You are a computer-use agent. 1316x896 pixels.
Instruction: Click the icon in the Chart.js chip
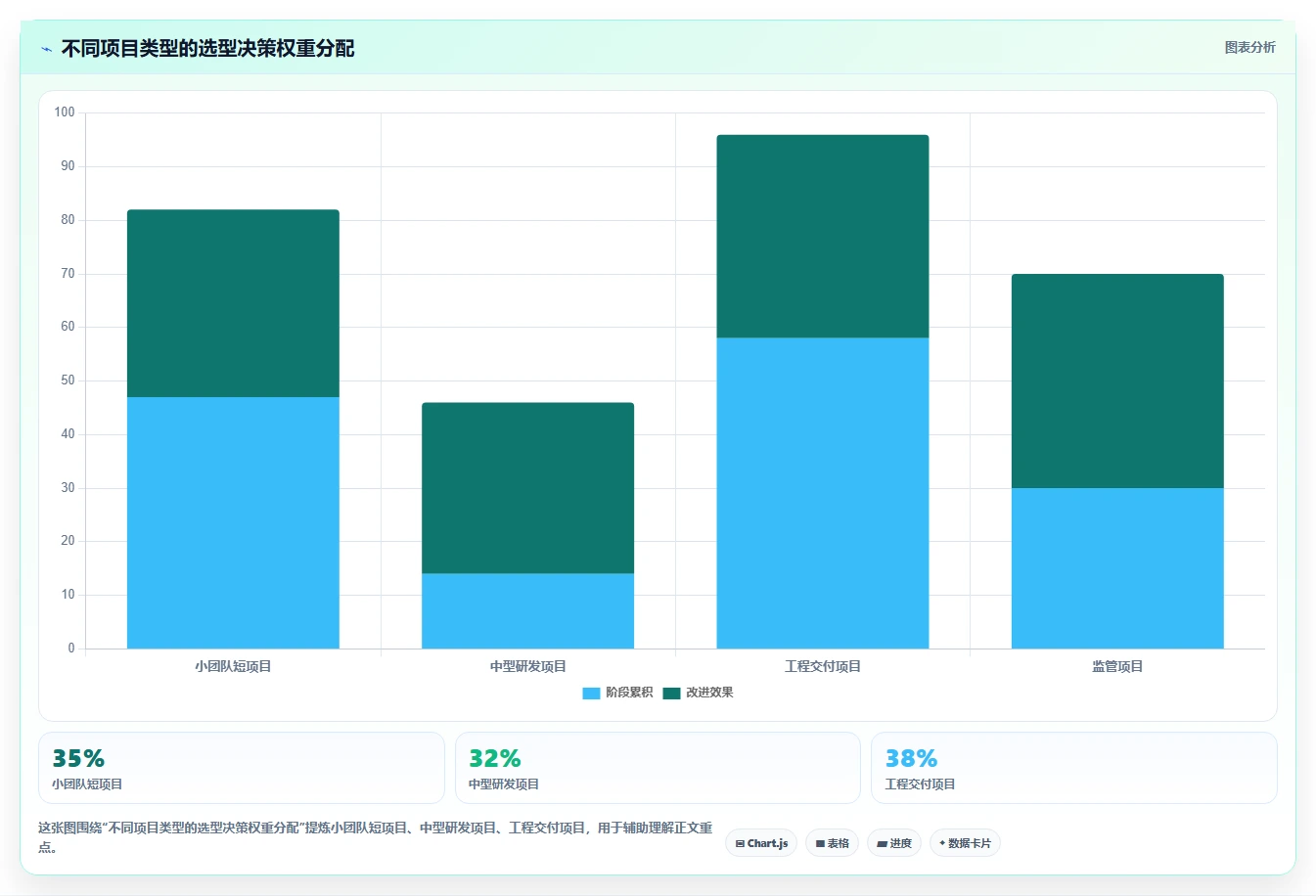pos(740,843)
